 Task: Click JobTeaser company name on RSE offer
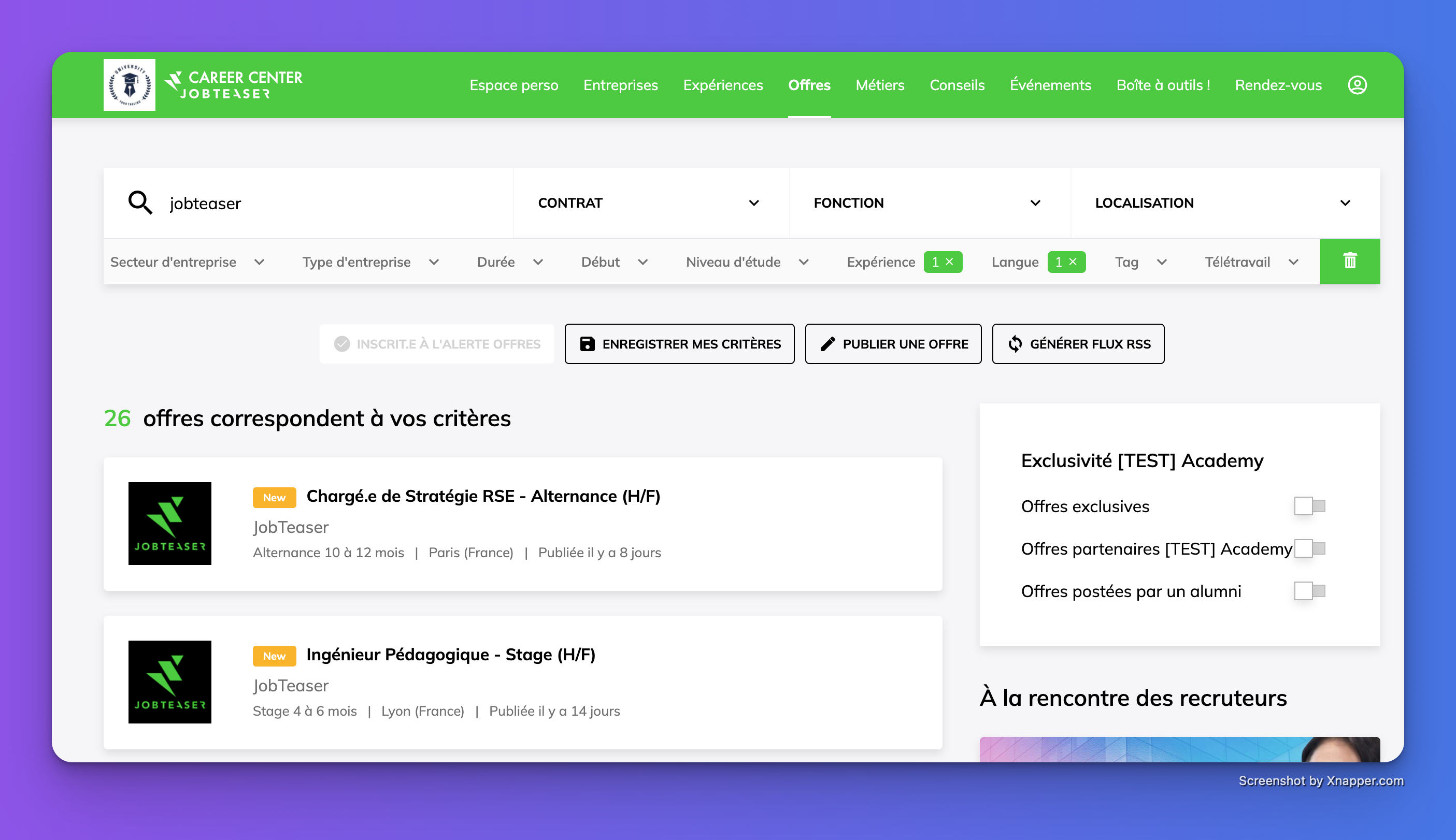coord(290,527)
